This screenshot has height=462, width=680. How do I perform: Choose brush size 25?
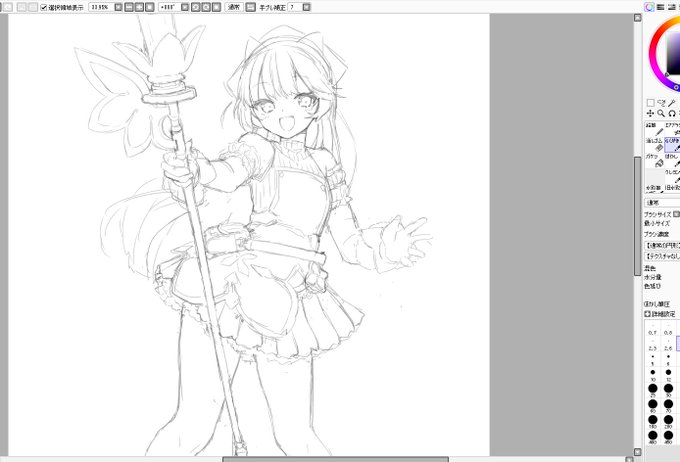[653, 390]
